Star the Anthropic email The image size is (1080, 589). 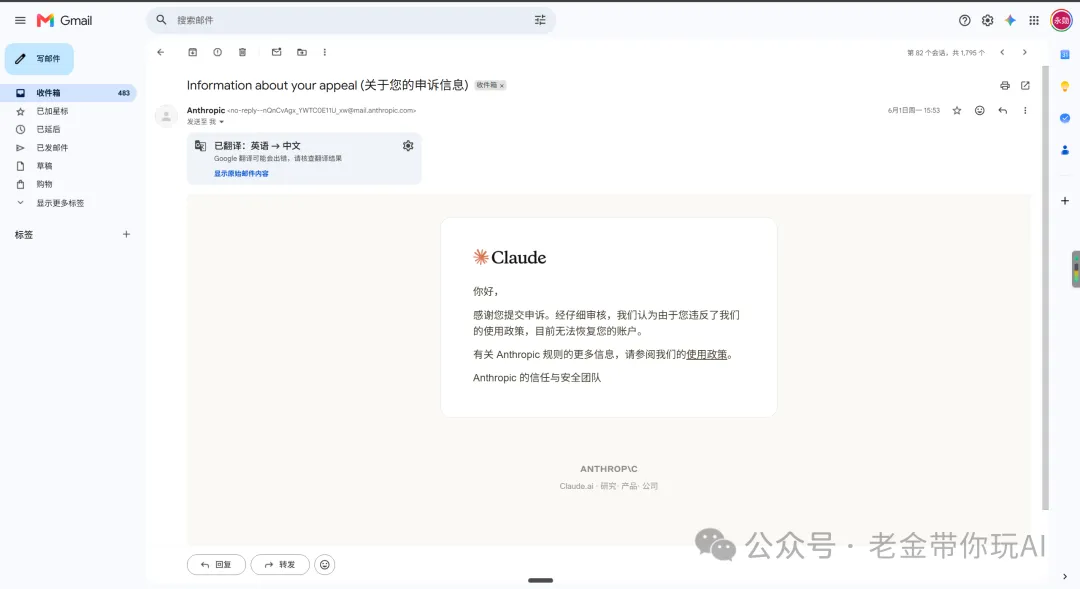tap(957, 110)
